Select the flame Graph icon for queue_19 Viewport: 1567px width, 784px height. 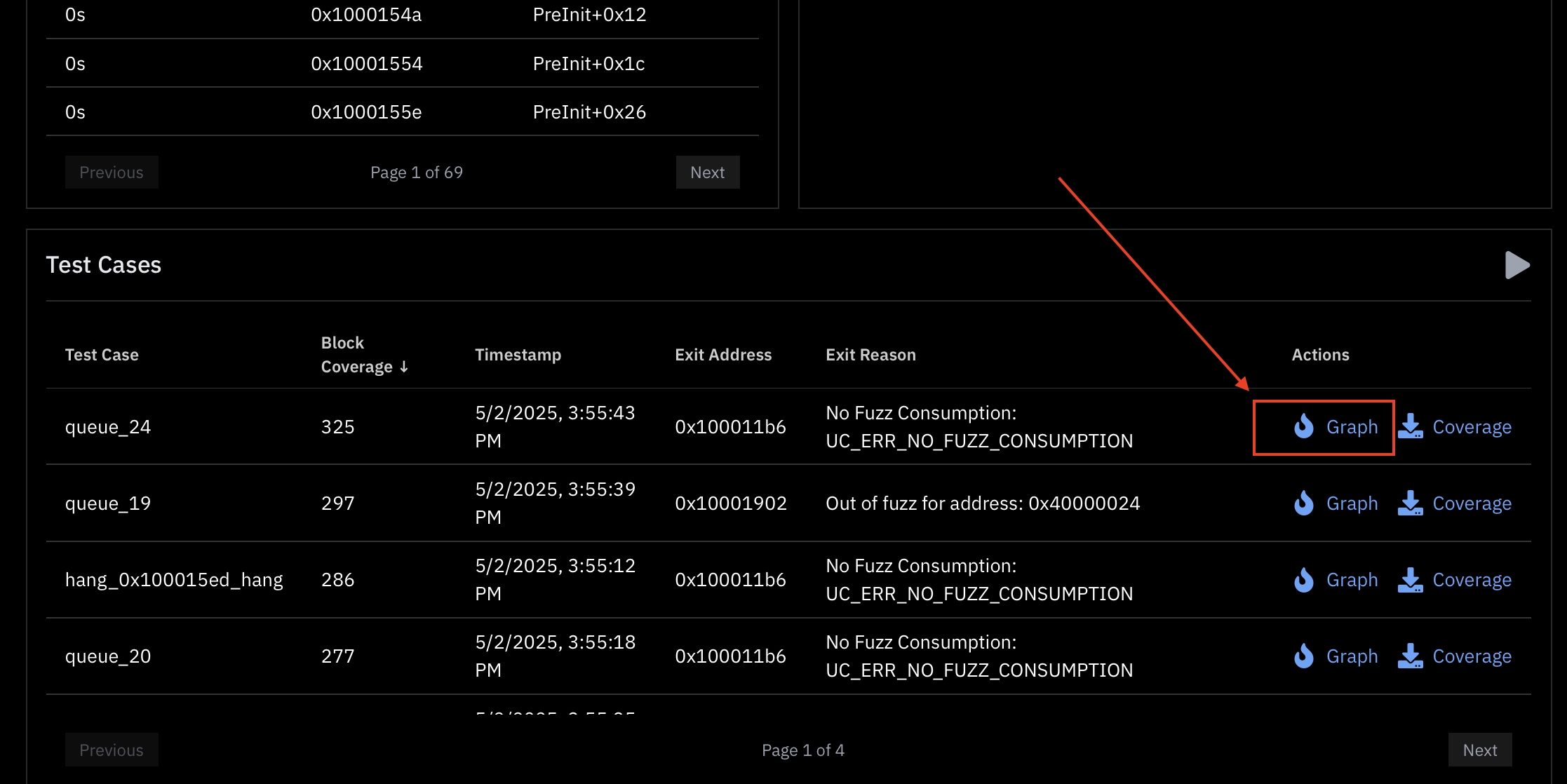coord(1303,503)
